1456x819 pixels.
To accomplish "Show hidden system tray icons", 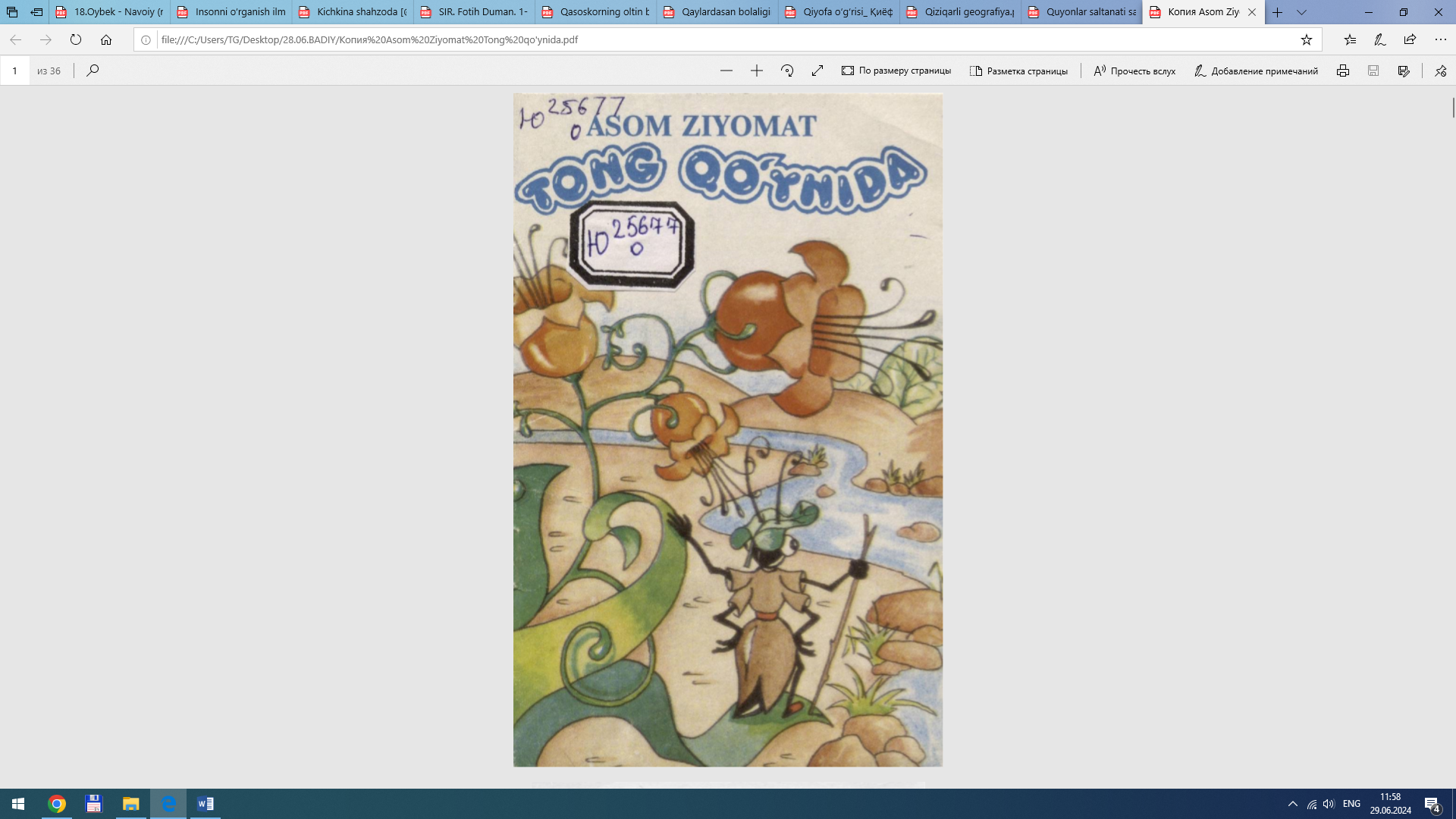I will coord(1292,804).
